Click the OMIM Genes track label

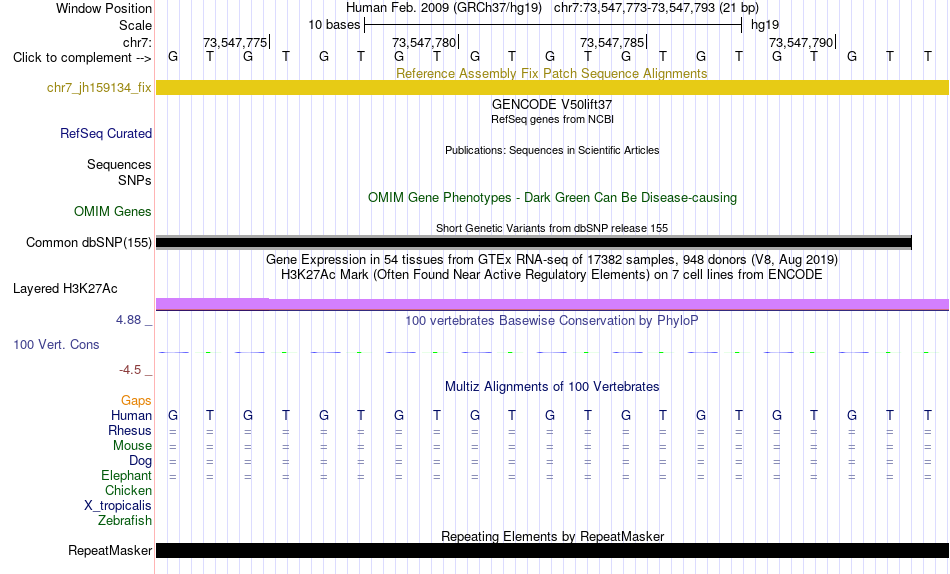pyautogui.click(x=113, y=212)
